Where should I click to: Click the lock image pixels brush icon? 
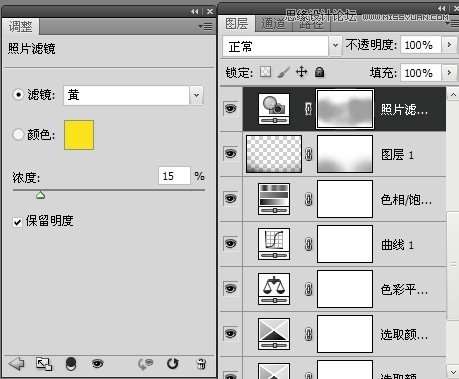point(283,72)
